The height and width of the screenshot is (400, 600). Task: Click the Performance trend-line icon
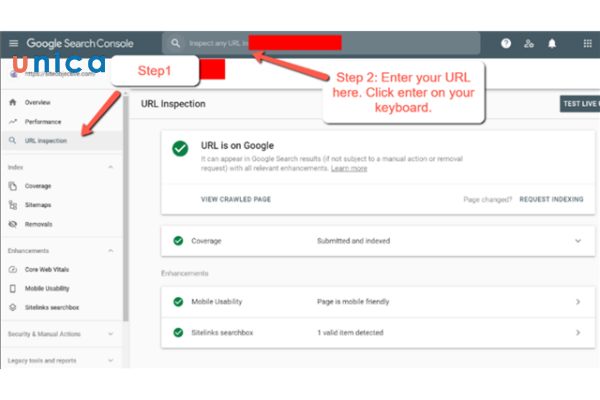click(x=13, y=122)
